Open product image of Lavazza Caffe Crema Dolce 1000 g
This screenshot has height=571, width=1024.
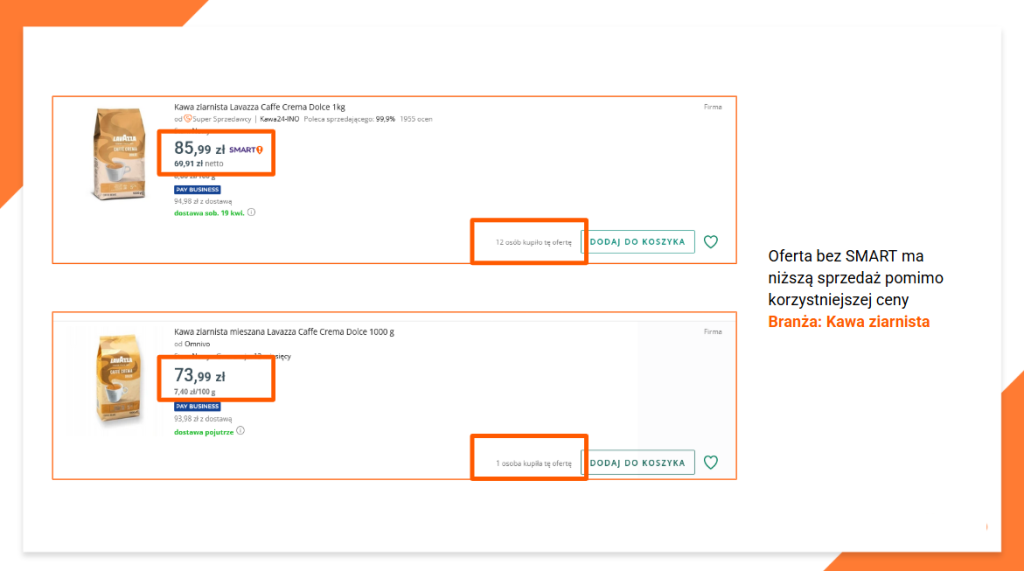point(118,379)
